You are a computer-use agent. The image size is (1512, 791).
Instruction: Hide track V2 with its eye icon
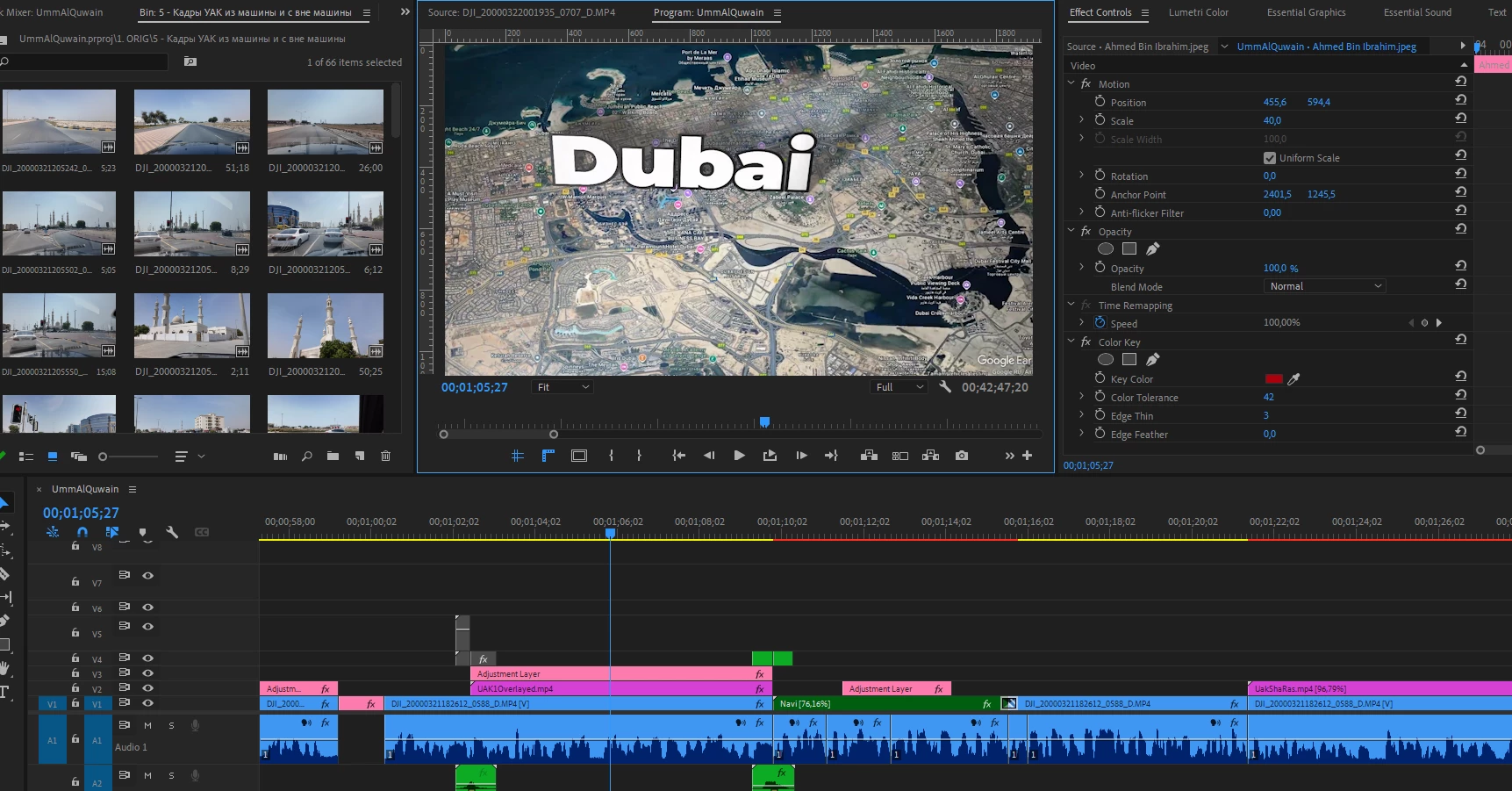[x=148, y=688]
